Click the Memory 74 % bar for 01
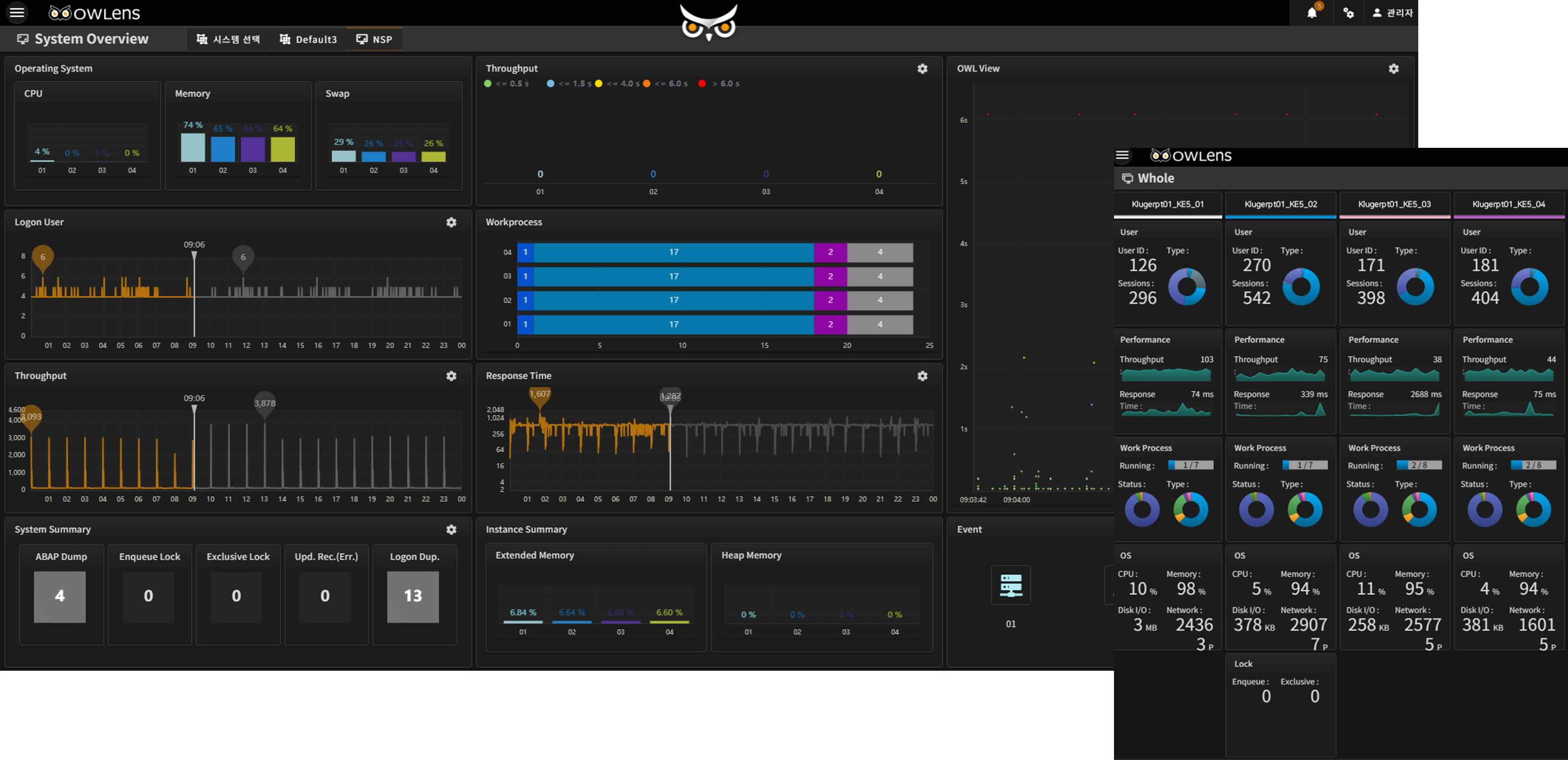 click(193, 147)
